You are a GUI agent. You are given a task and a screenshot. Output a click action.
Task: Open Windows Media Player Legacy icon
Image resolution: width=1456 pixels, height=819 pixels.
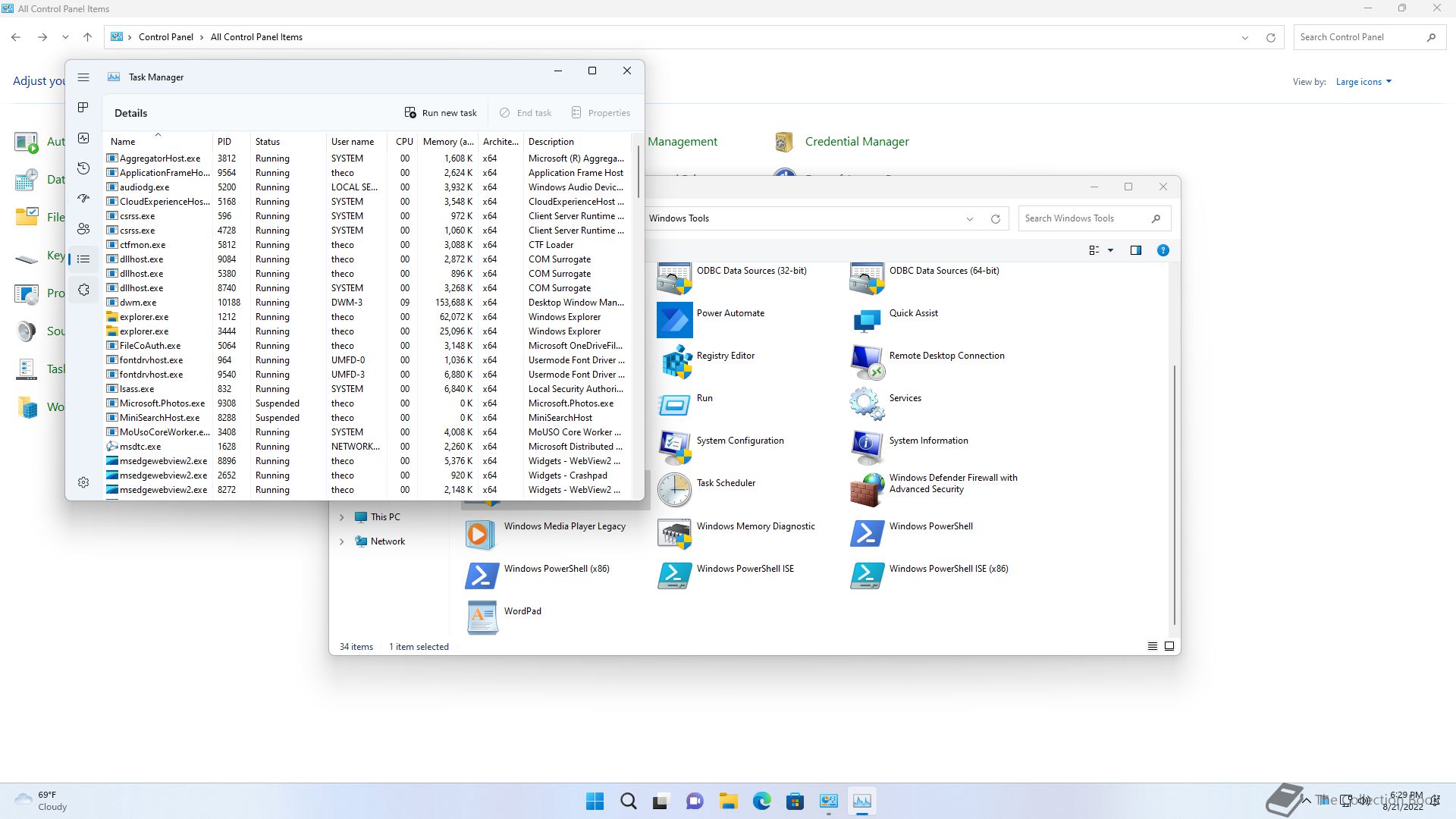point(482,533)
